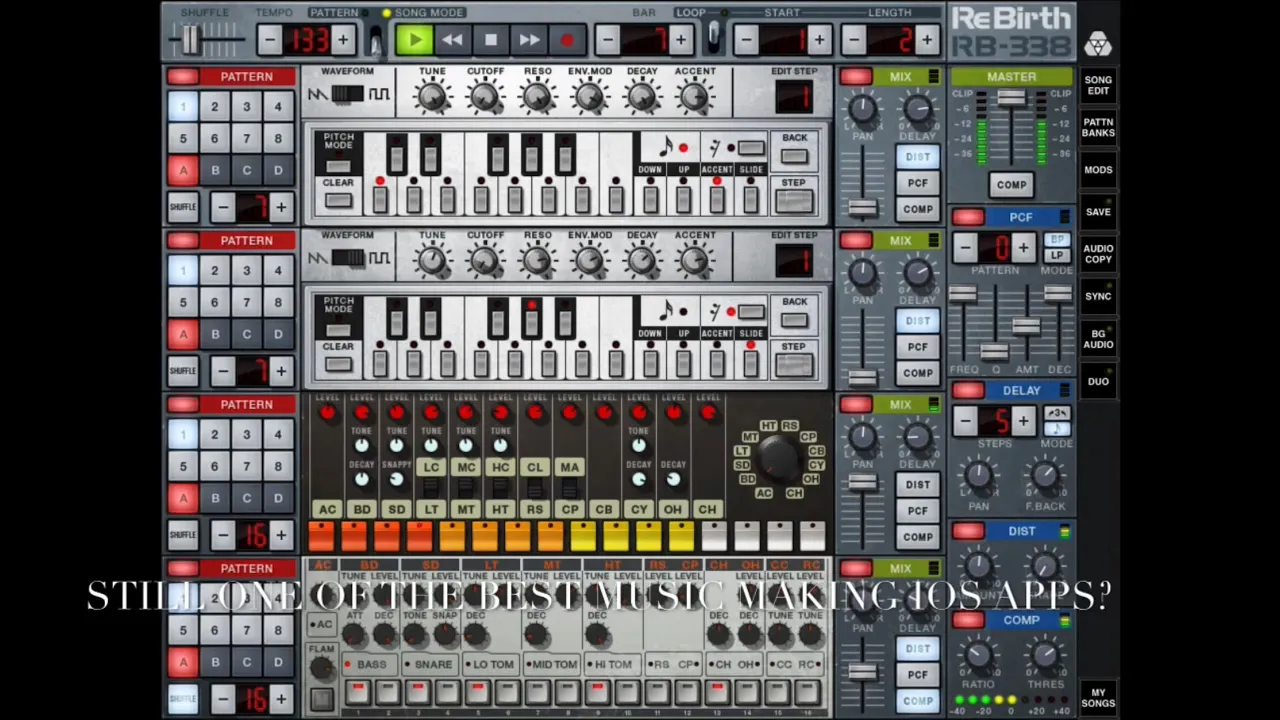The image size is (1280, 720).
Task: Click the Delay F.Back knob
Action: pyautogui.click(x=1045, y=478)
